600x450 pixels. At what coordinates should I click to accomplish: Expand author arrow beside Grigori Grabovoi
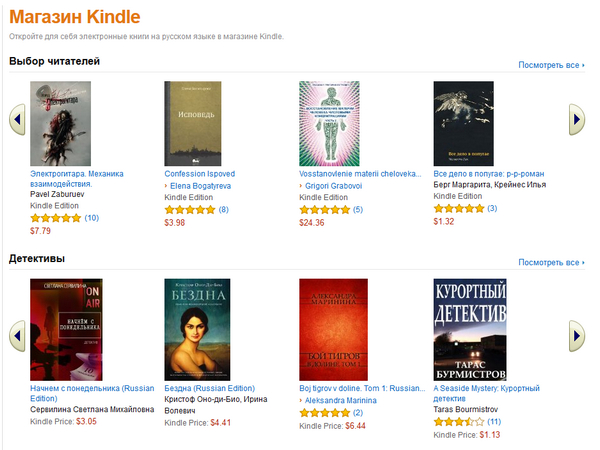(301, 186)
